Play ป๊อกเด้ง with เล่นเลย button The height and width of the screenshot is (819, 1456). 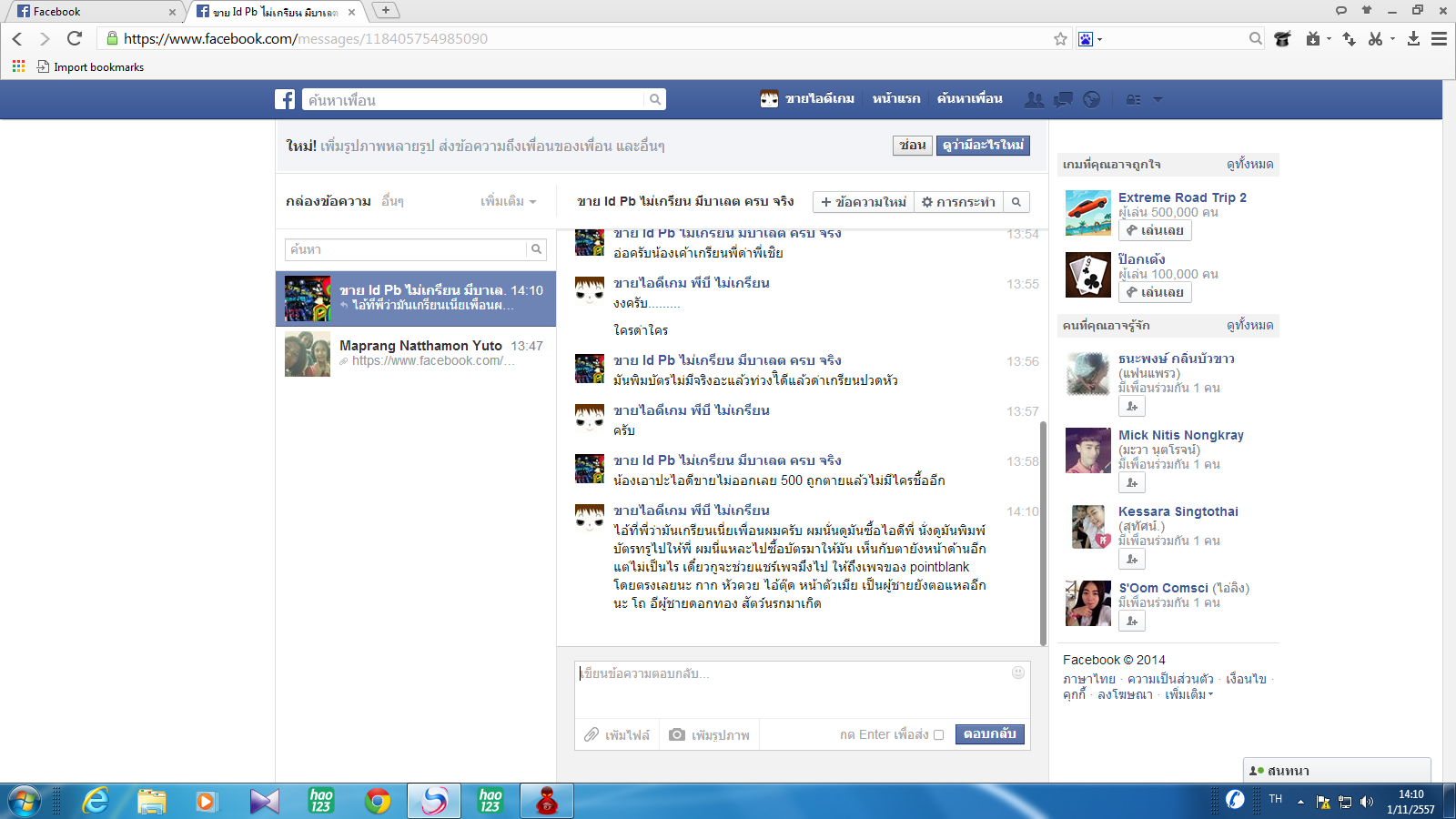click(x=1155, y=292)
